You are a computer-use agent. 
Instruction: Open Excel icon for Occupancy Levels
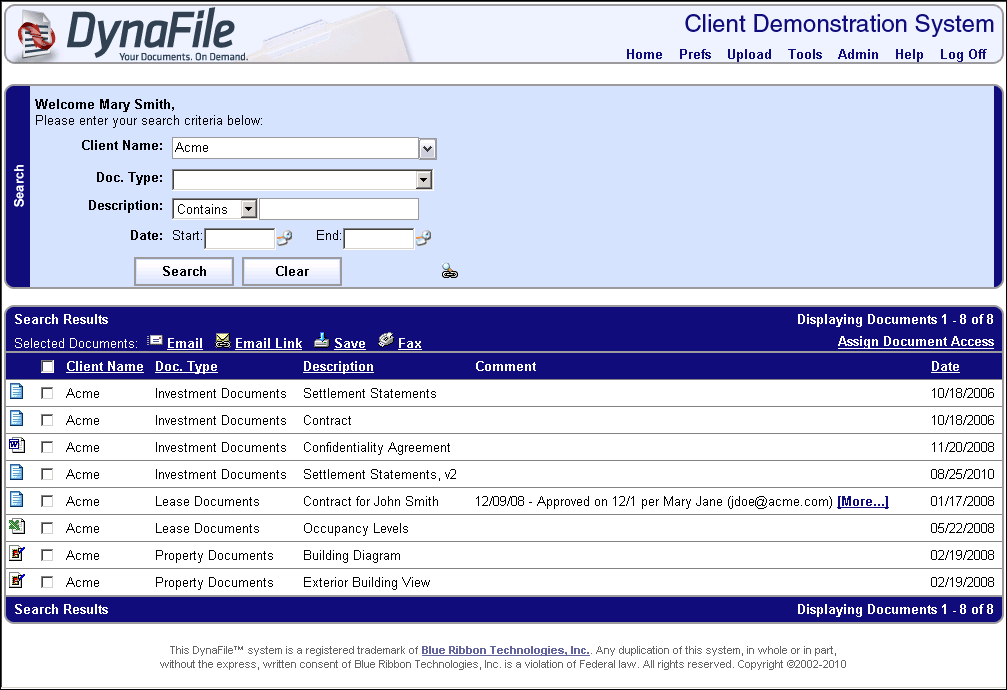tap(17, 526)
